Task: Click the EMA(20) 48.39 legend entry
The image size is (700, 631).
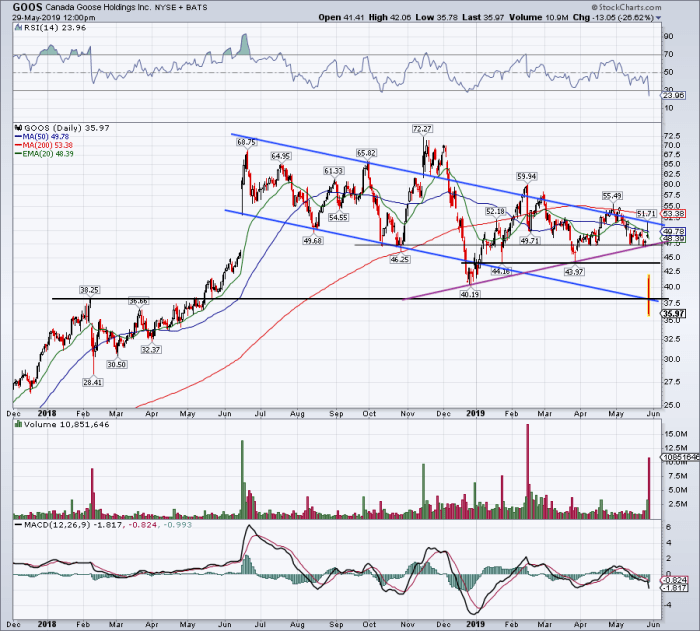Action: [44, 154]
